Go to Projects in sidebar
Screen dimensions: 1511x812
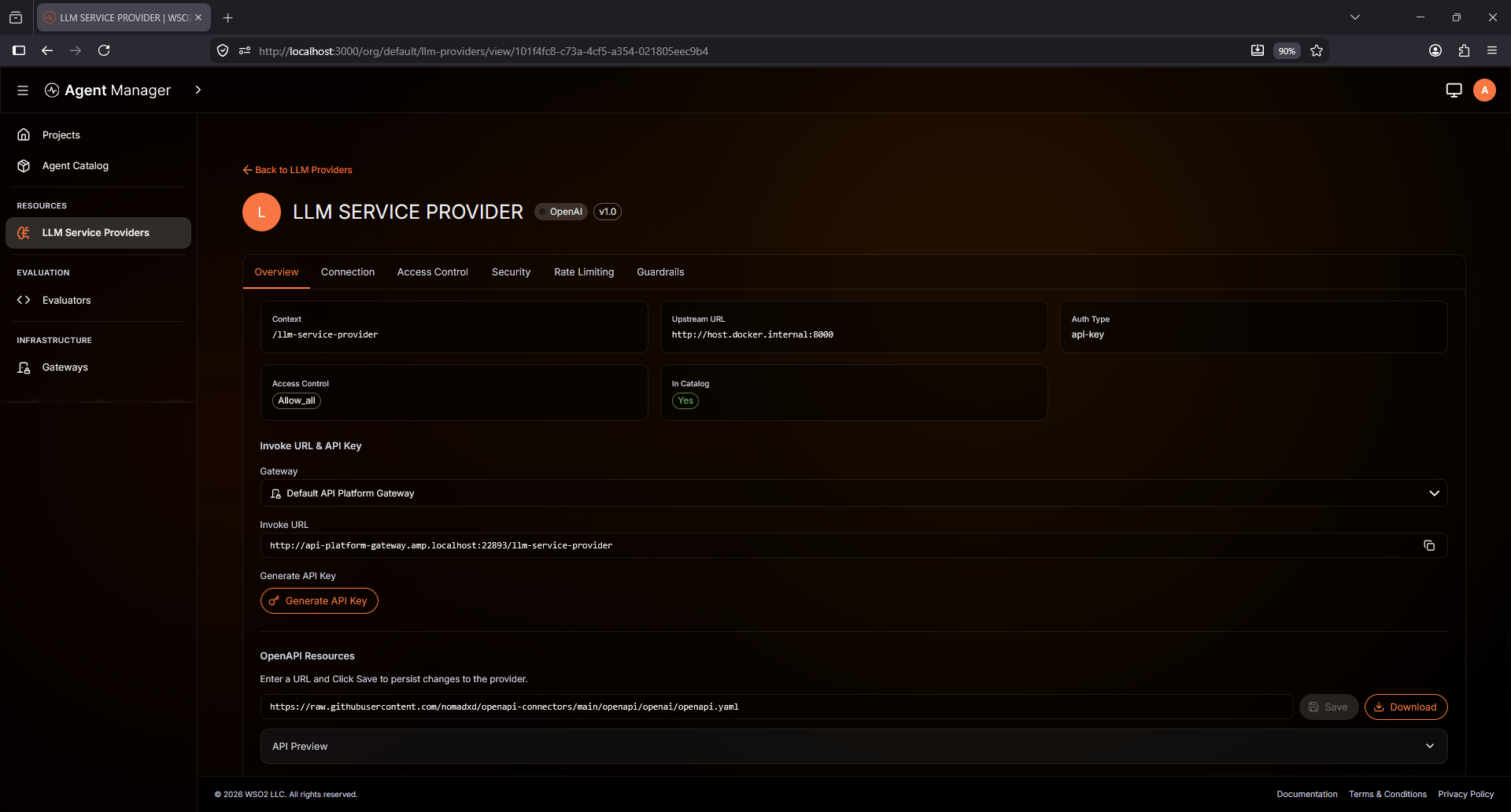click(x=98, y=135)
